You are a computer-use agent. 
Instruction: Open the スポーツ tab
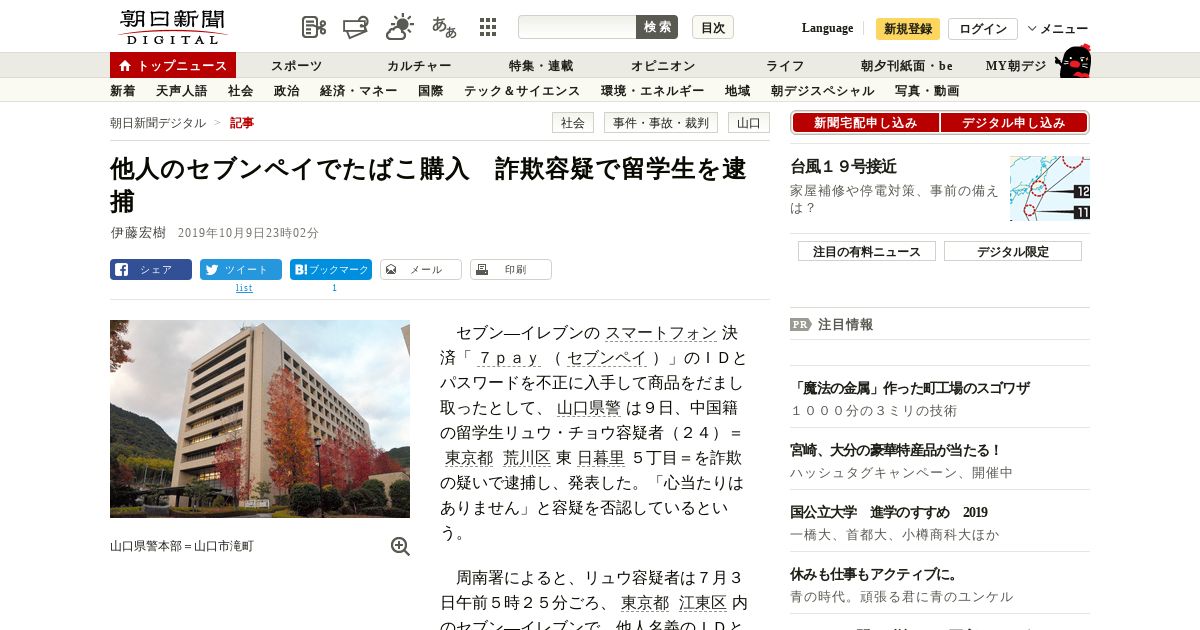pos(297,66)
